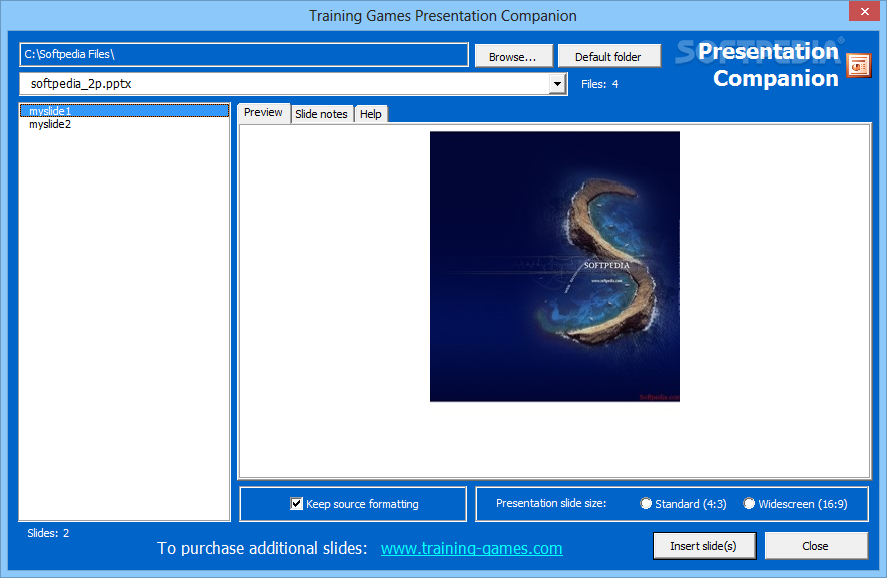887x578 pixels.
Task: Click the Browse... button
Action: [513, 57]
